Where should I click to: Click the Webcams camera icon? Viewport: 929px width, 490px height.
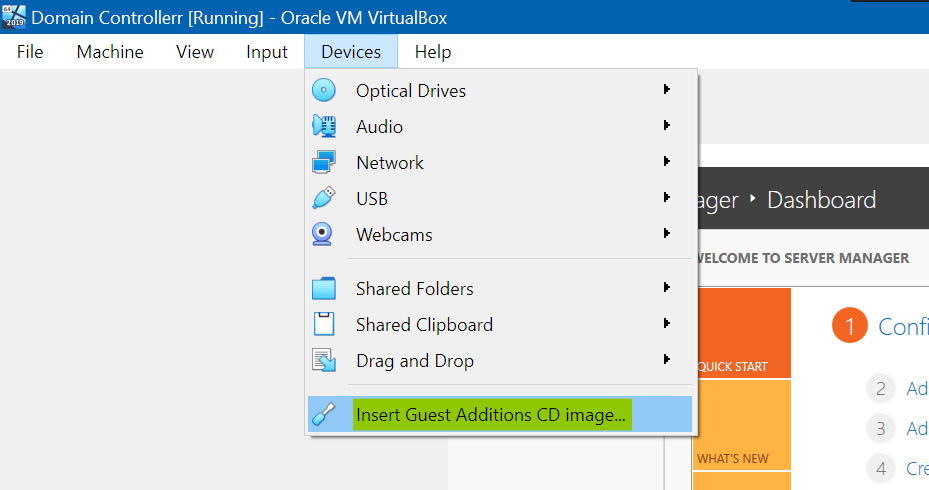pos(322,234)
